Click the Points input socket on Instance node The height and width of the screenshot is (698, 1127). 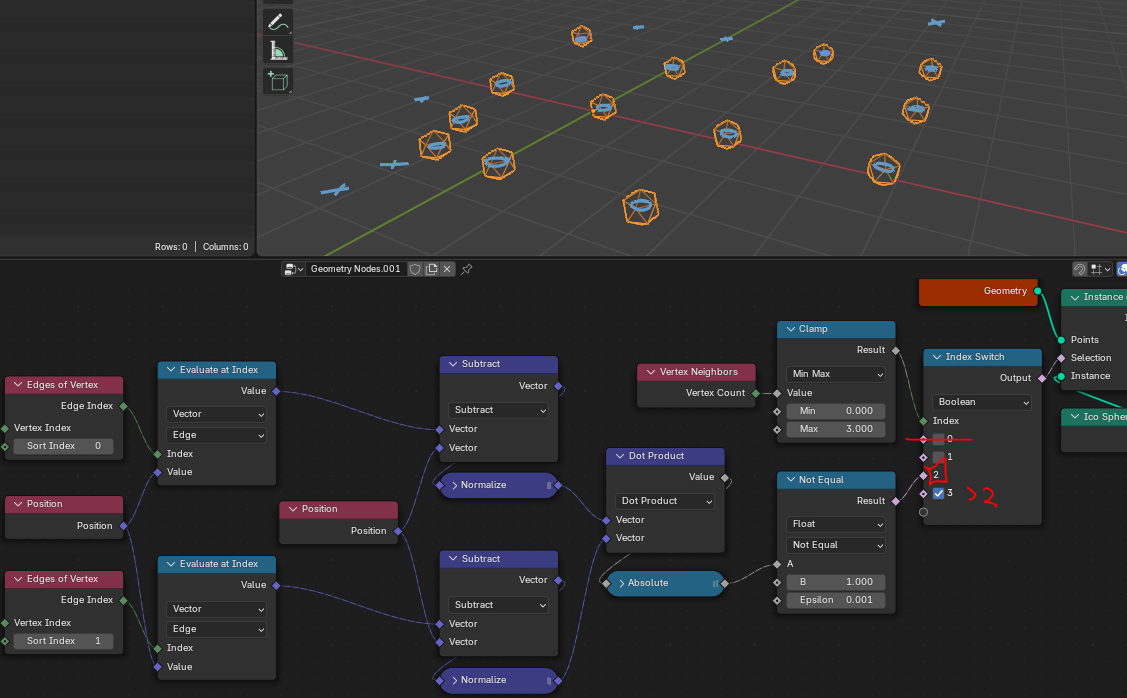pyautogui.click(x=1062, y=340)
